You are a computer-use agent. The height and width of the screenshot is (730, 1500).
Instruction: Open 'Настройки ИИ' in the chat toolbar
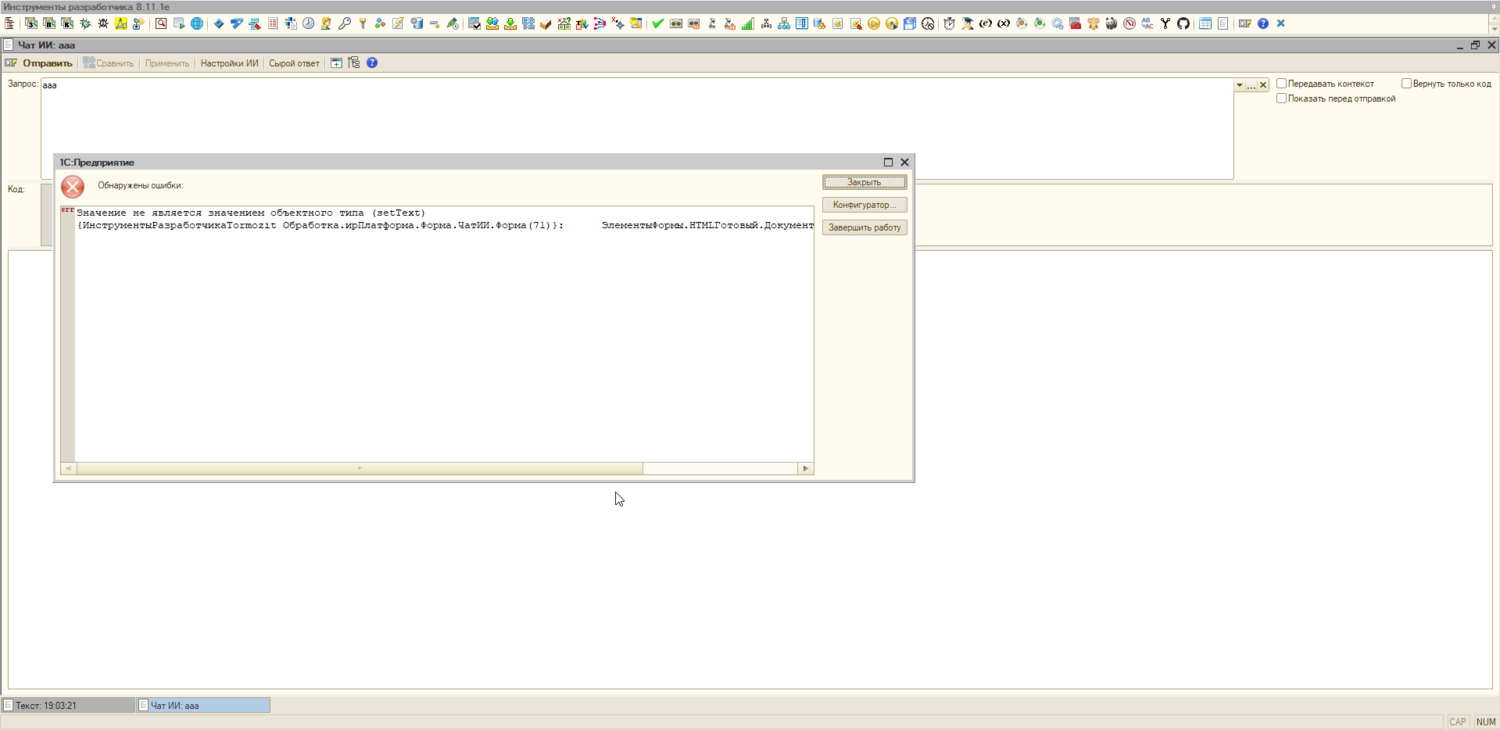coord(229,63)
